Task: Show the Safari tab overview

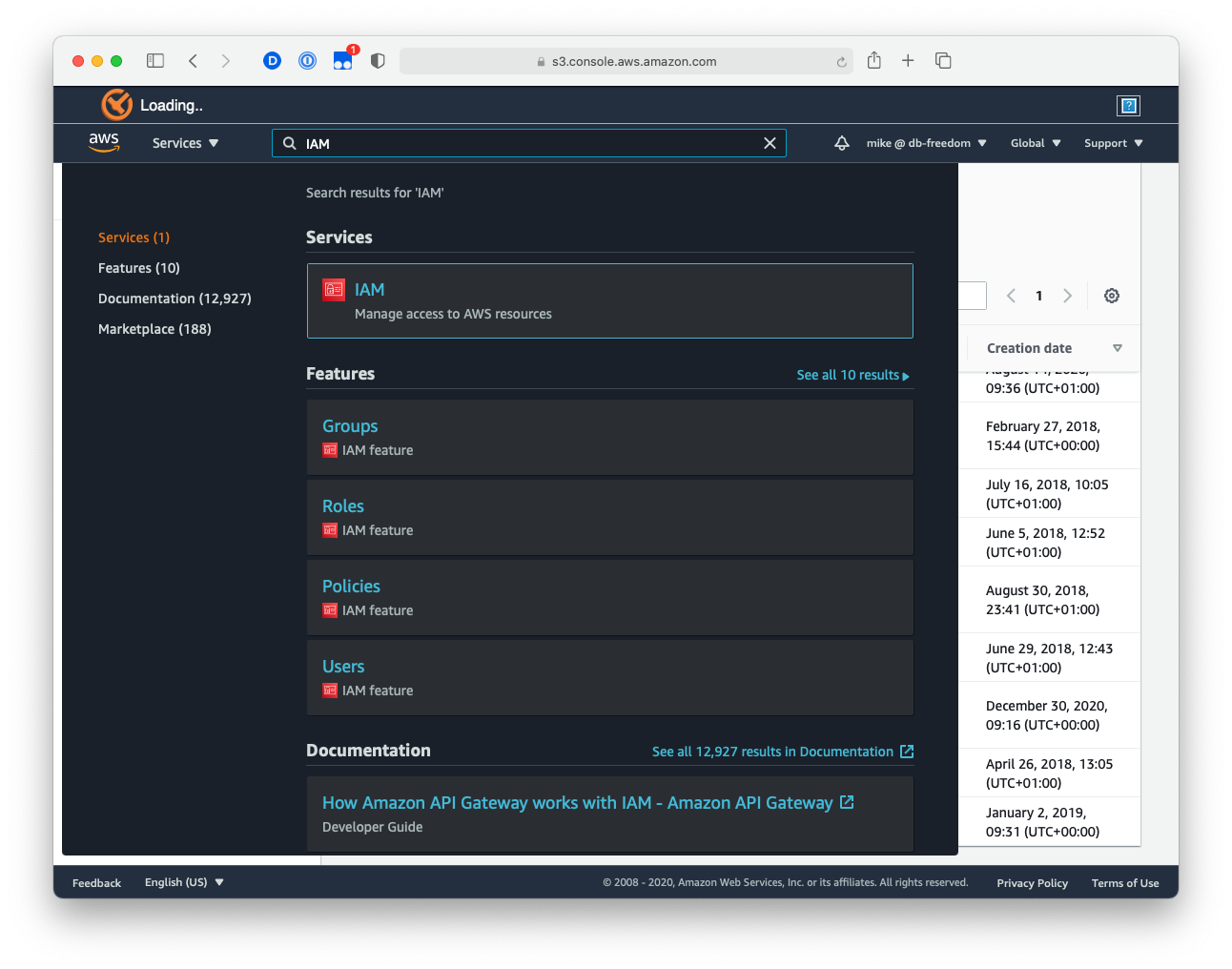Action: point(943,61)
